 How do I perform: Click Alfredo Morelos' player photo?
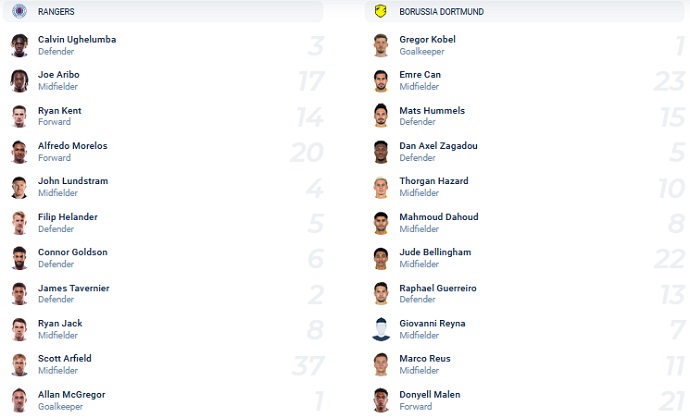coord(19,152)
